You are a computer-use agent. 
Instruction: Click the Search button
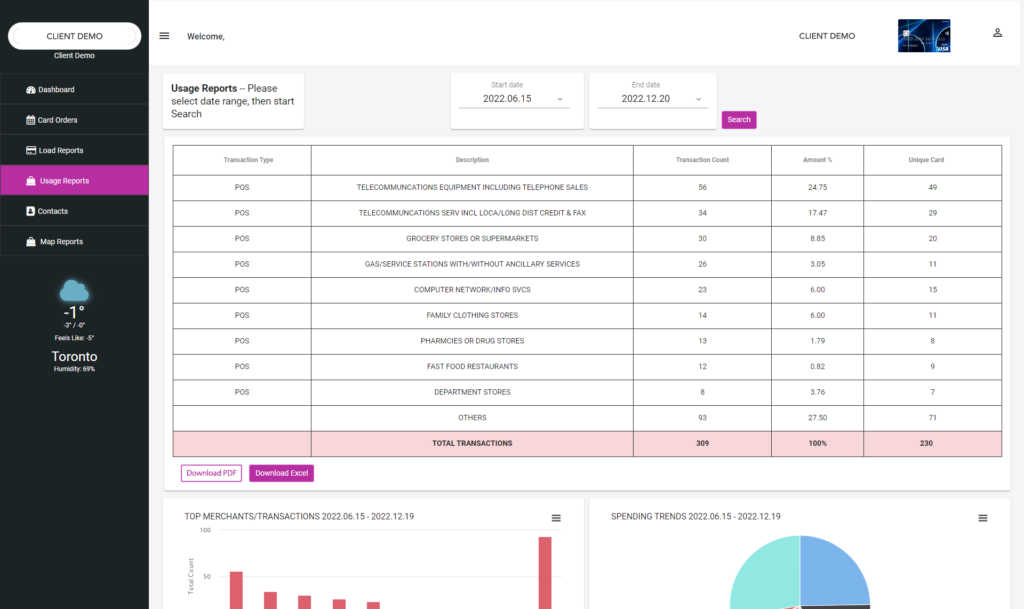(x=739, y=119)
